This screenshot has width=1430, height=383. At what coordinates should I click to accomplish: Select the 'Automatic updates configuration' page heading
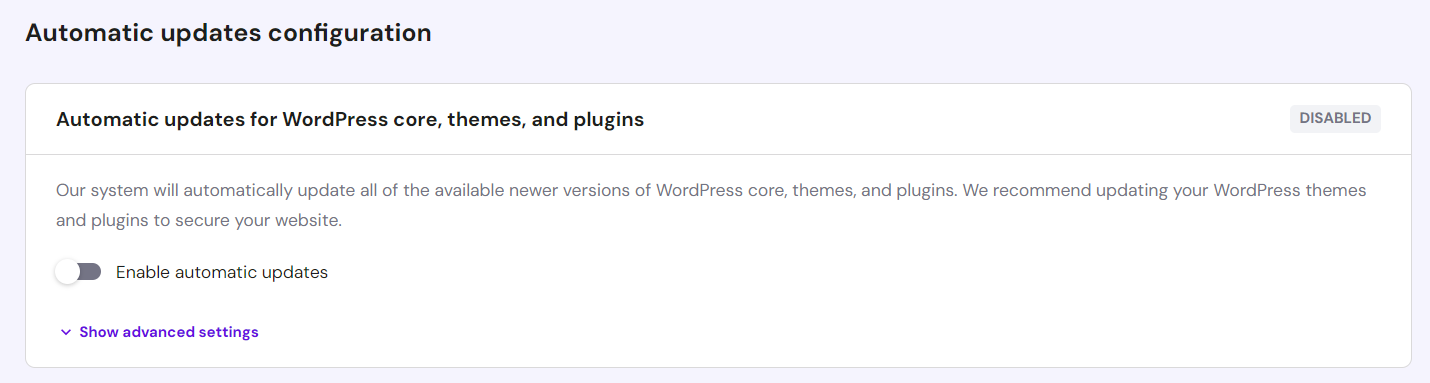click(x=228, y=33)
